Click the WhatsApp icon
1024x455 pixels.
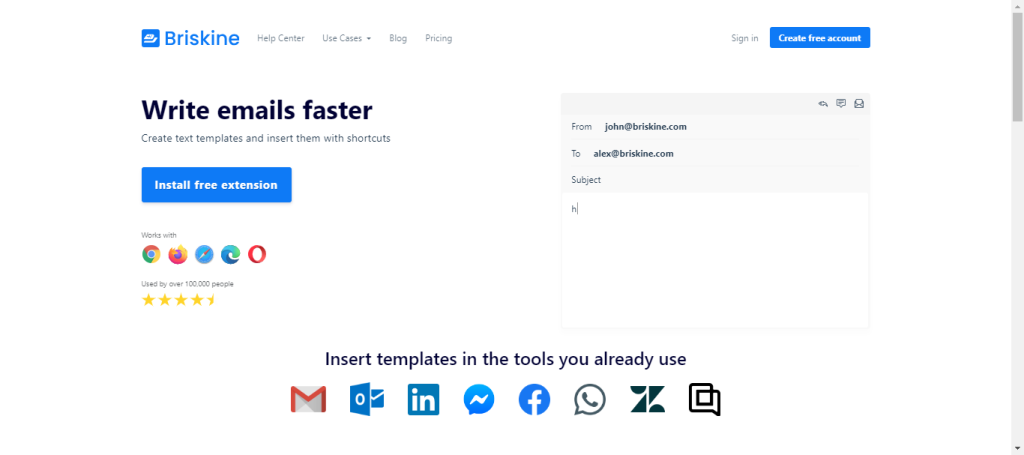pyautogui.click(x=590, y=400)
